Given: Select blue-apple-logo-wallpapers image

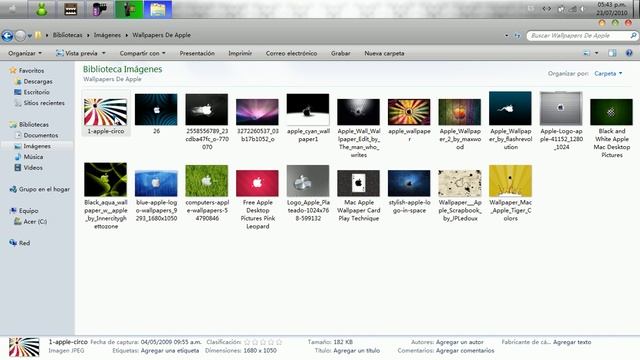Looking at the screenshot, I should click(x=156, y=183).
